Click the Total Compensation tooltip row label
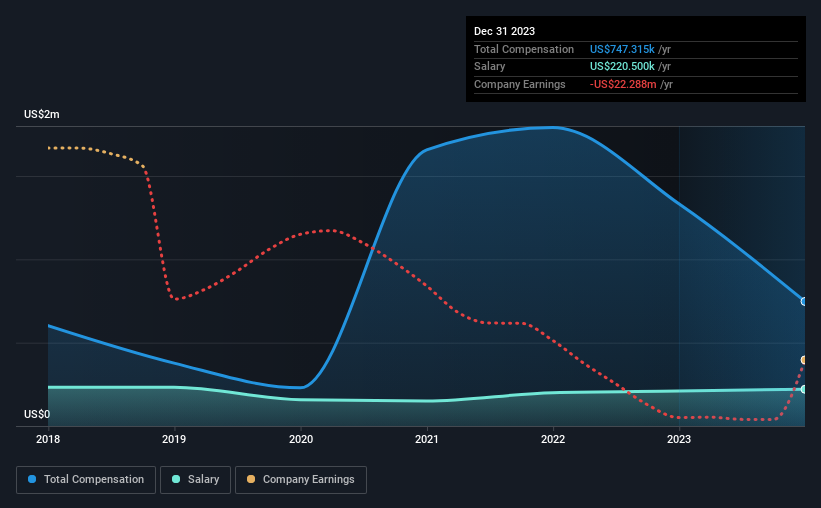The height and width of the screenshot is (508, 821). [524, 49]
